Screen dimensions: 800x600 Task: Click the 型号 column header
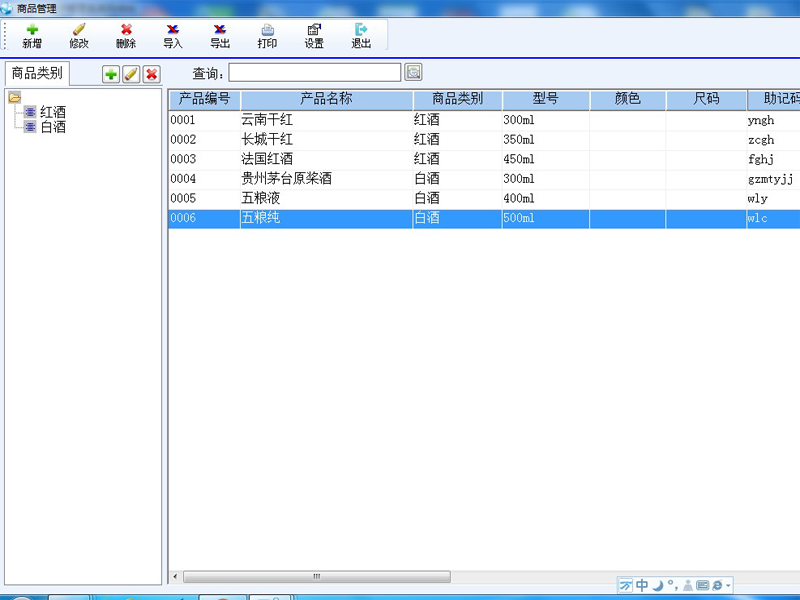[545, 99]
